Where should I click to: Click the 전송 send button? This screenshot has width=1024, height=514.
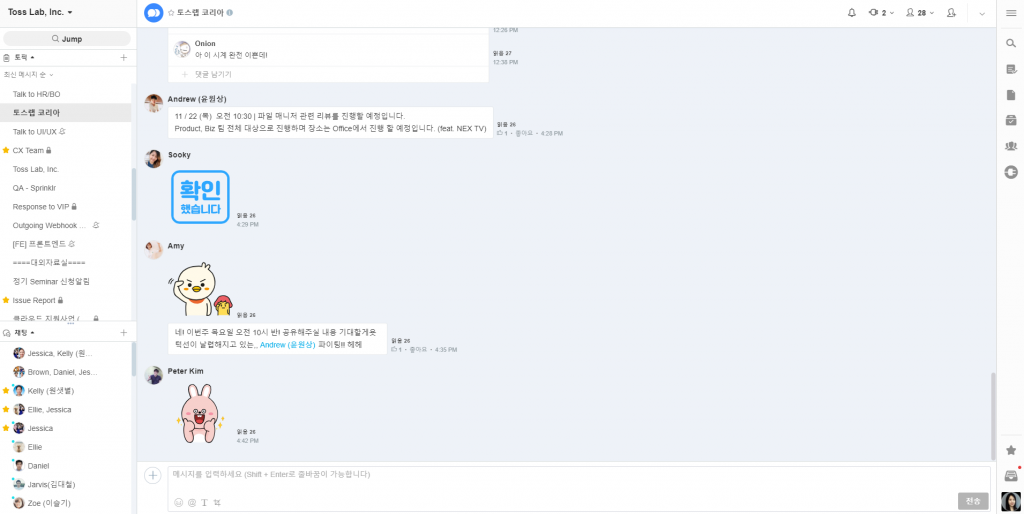pos(973,501)
